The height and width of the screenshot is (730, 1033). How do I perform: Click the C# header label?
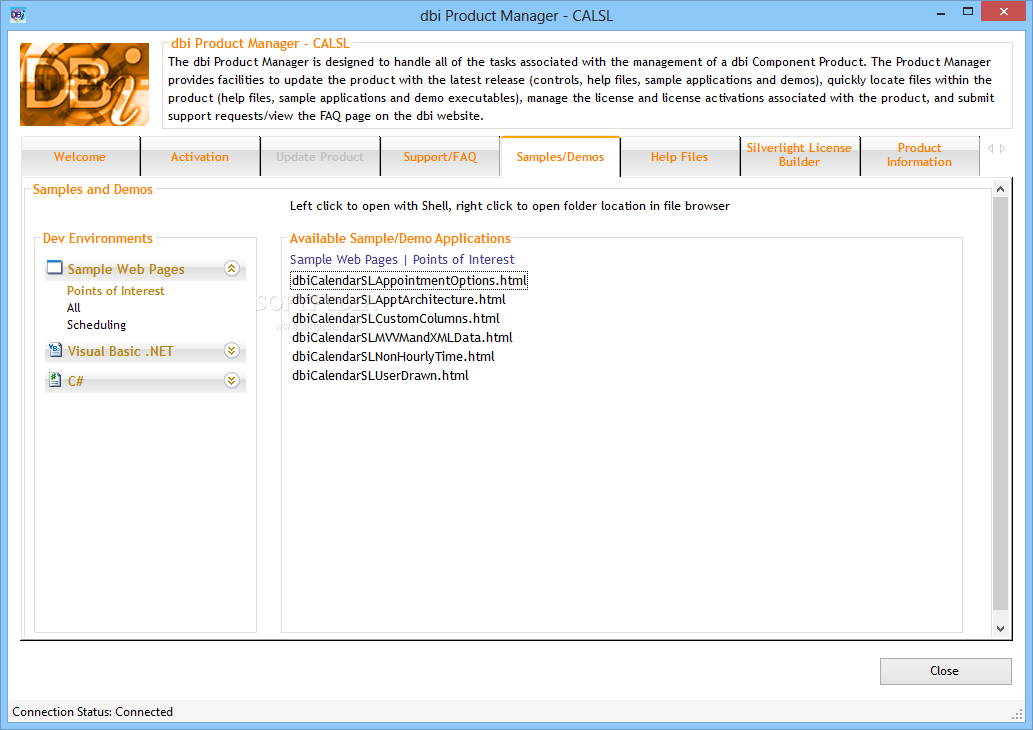click(76, 381)
